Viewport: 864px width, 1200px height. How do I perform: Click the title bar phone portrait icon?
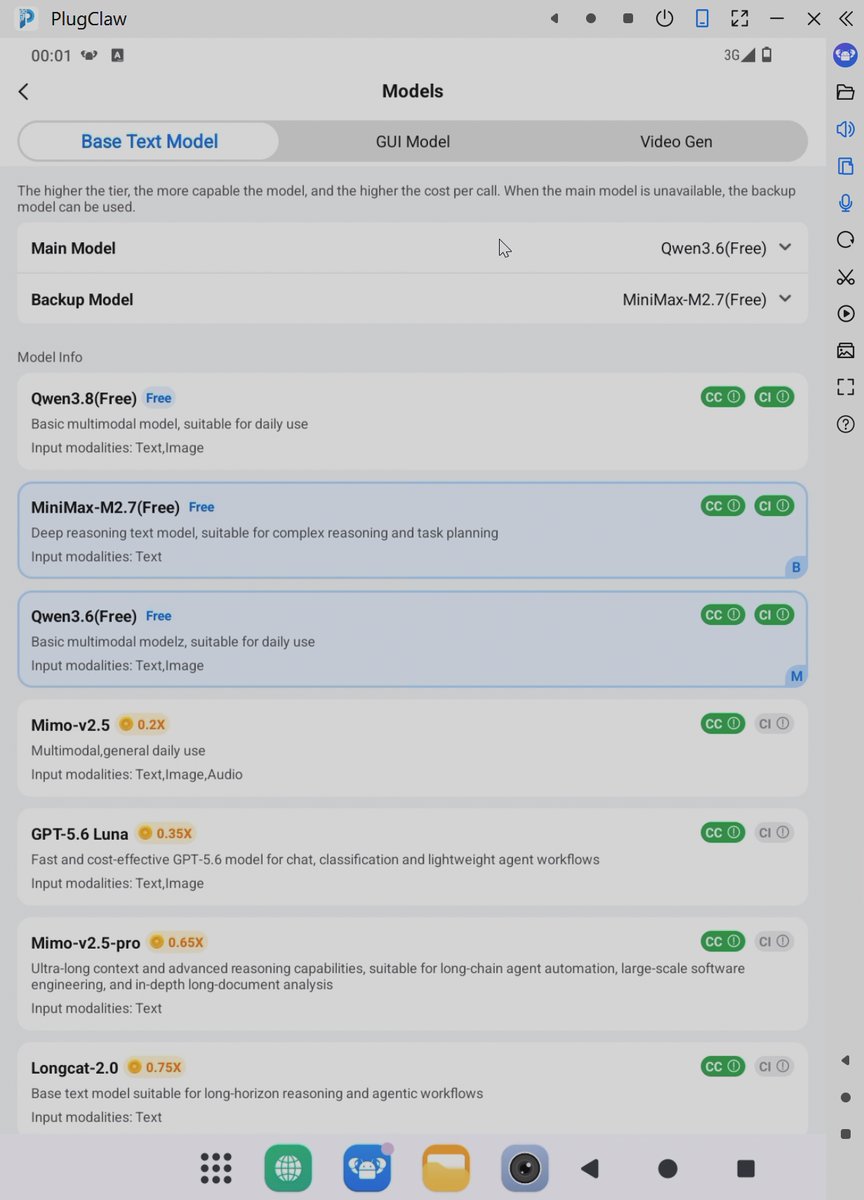click(x=702, y=18)
